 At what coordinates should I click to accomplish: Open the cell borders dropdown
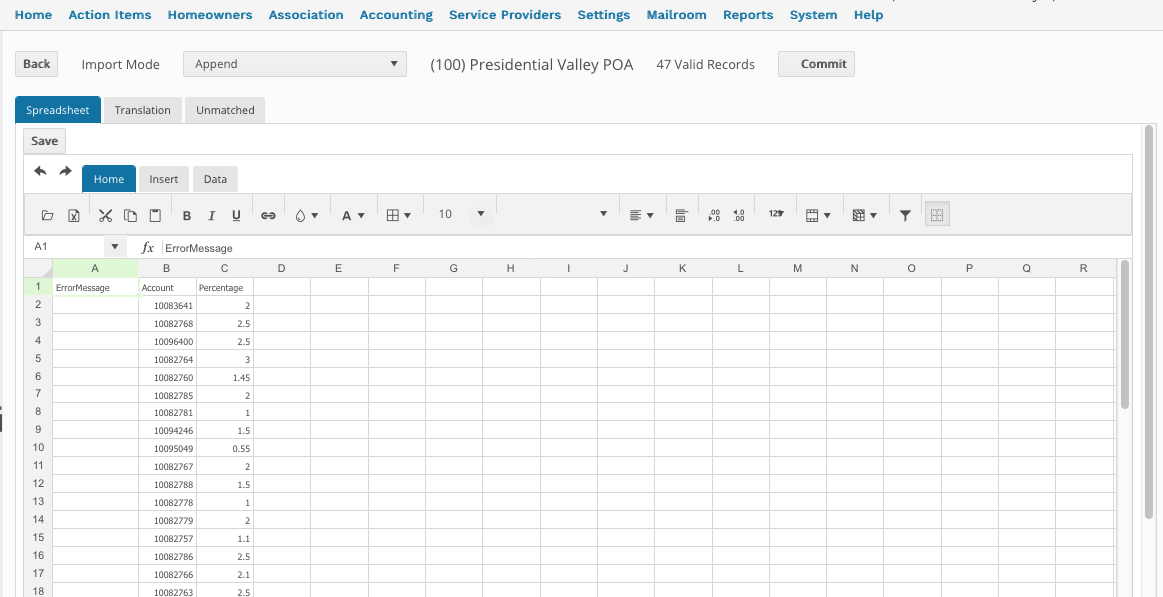coord(399,215)
